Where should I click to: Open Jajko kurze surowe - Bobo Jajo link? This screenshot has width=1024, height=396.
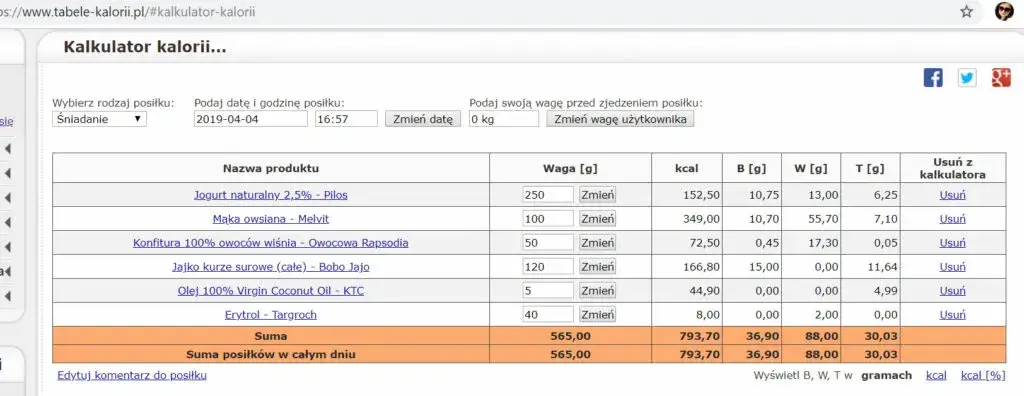coord(270,267)
